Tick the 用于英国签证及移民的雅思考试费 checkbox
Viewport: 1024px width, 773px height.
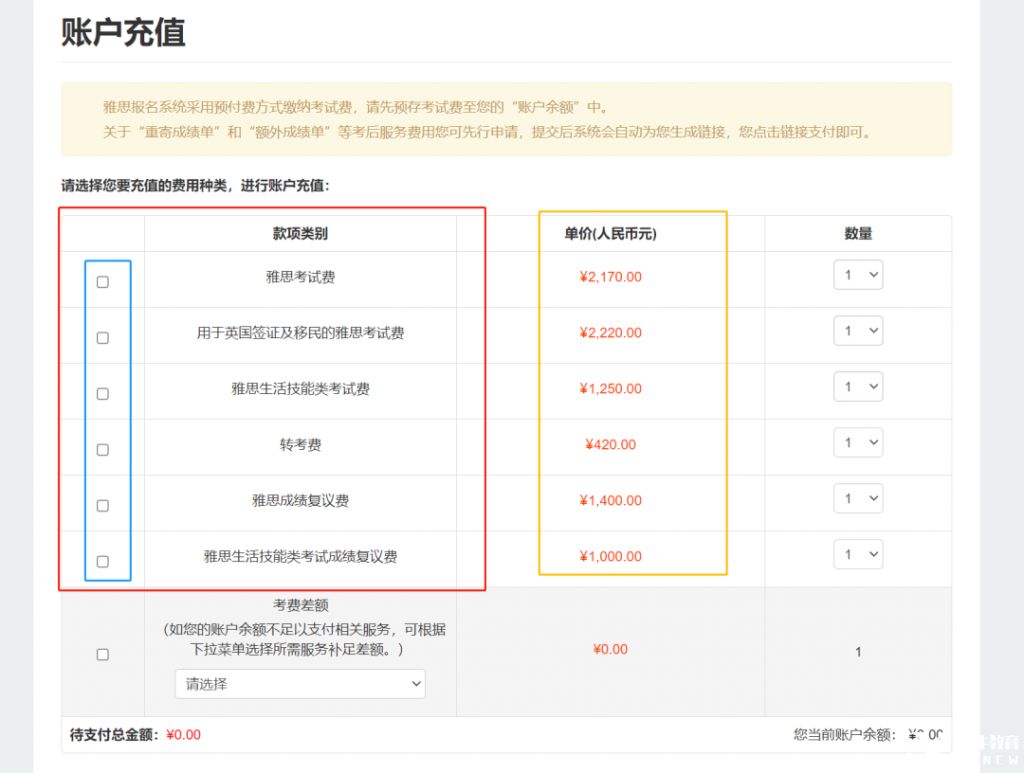(103, 338)
